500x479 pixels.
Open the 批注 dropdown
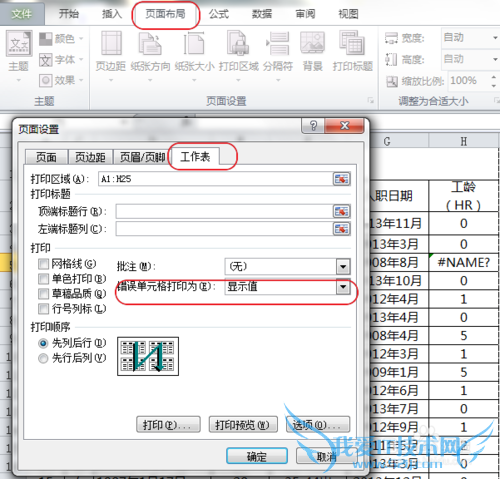point(343,267)
